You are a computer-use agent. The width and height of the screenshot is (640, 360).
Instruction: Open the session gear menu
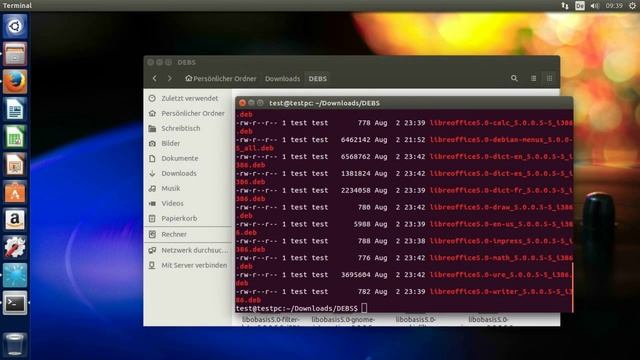632,6
